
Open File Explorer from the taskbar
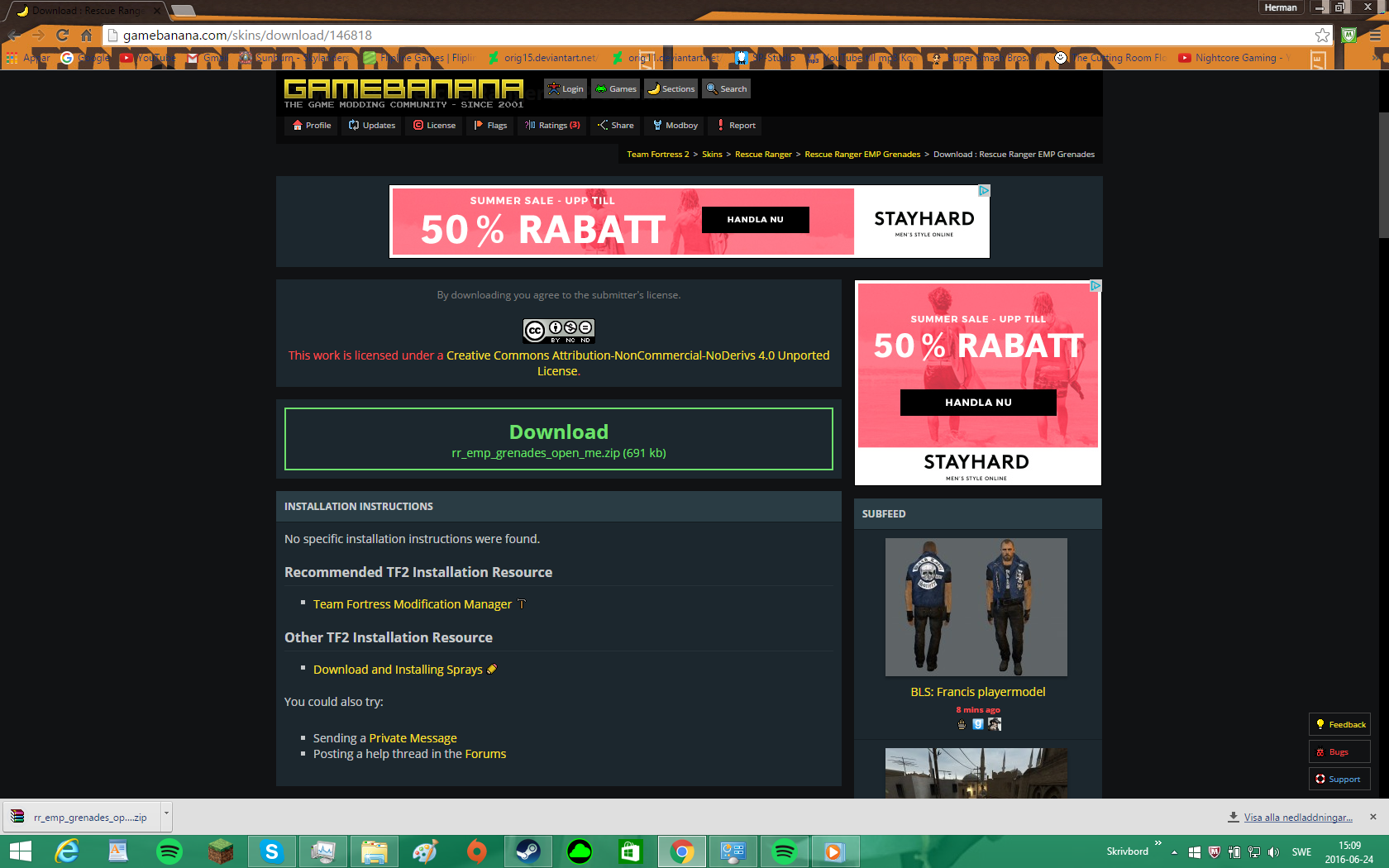pos(374,851)
